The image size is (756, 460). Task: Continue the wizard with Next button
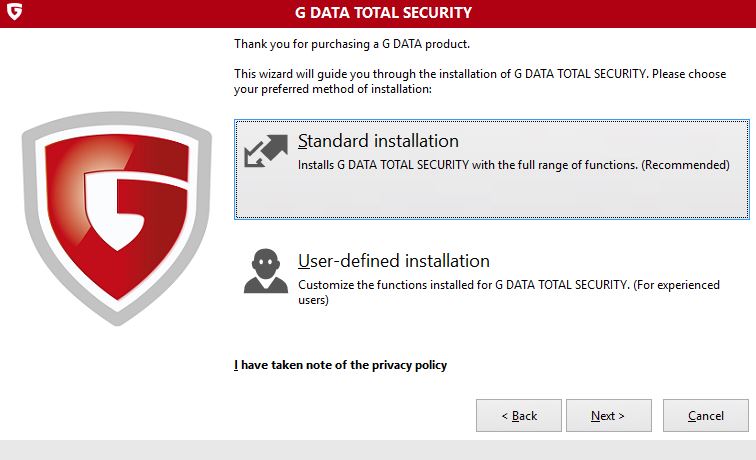tap(608, 416)
